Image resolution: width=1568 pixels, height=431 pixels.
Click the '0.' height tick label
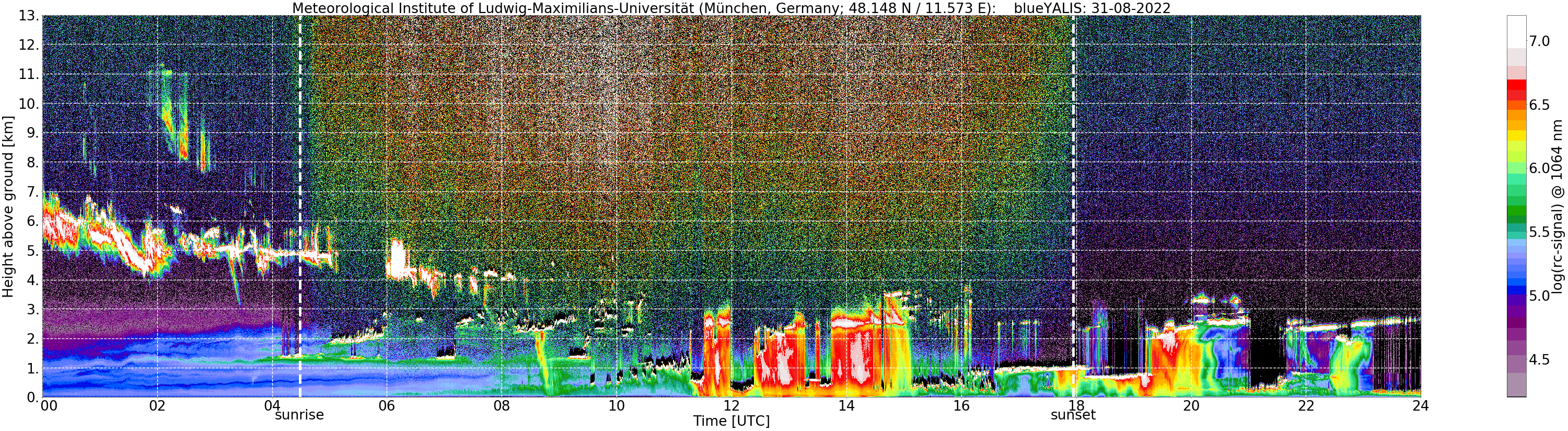click(x=33, y=397)
